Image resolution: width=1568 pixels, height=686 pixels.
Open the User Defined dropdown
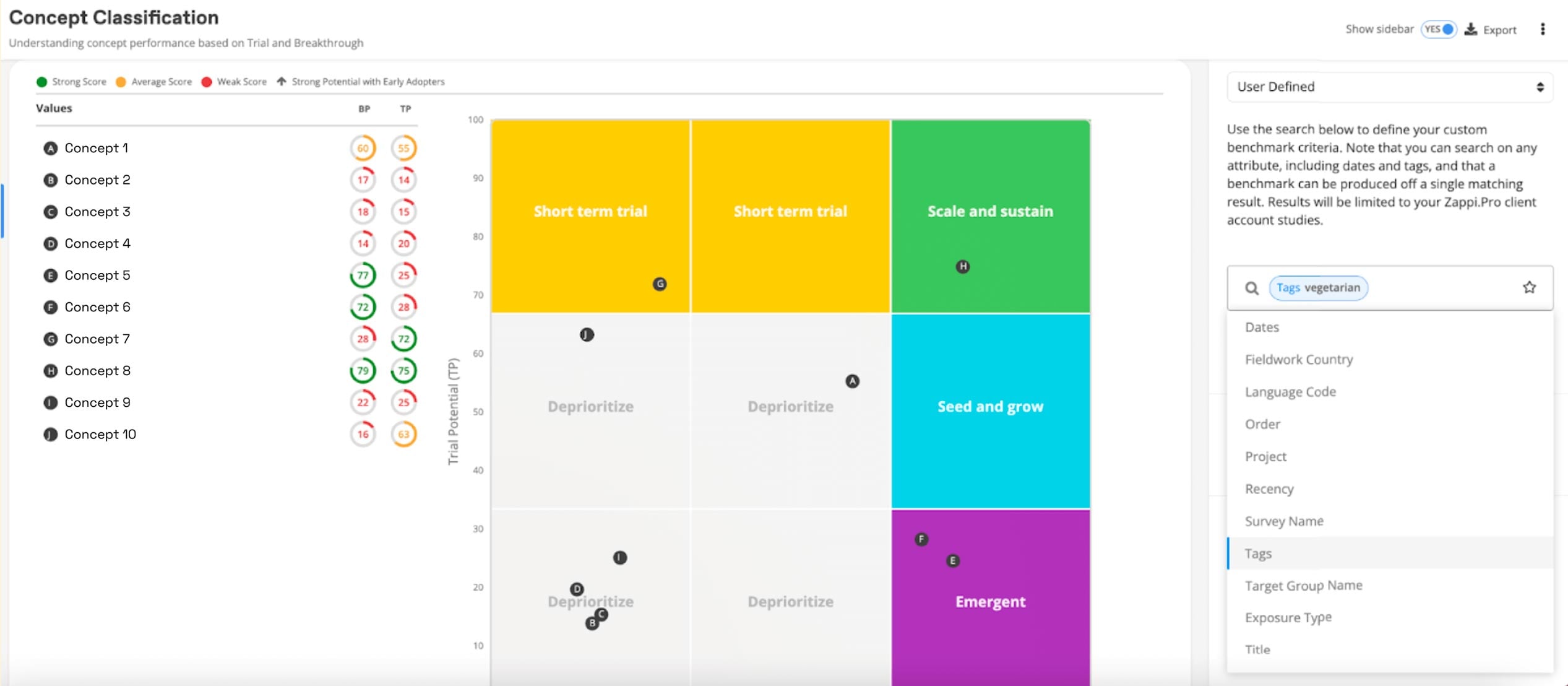click(x=1390, y=87)
